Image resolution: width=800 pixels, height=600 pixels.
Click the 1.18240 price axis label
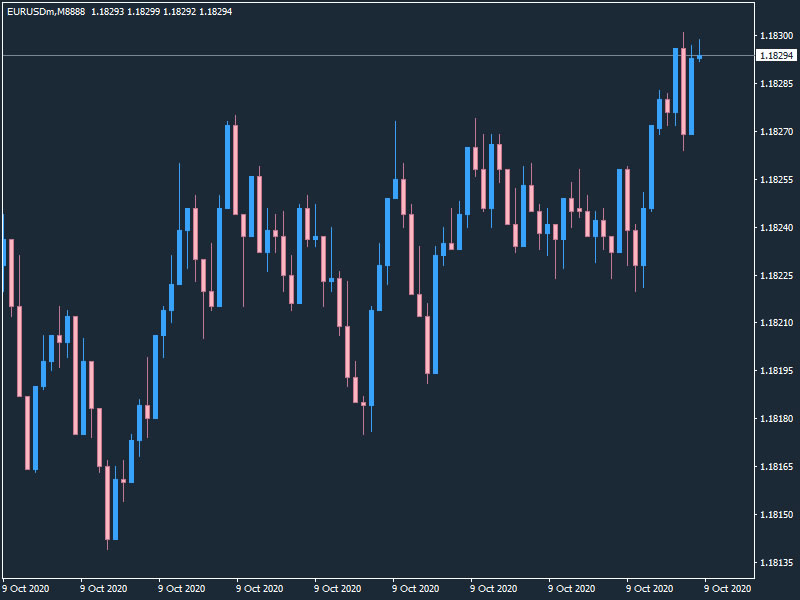(776, 228)
